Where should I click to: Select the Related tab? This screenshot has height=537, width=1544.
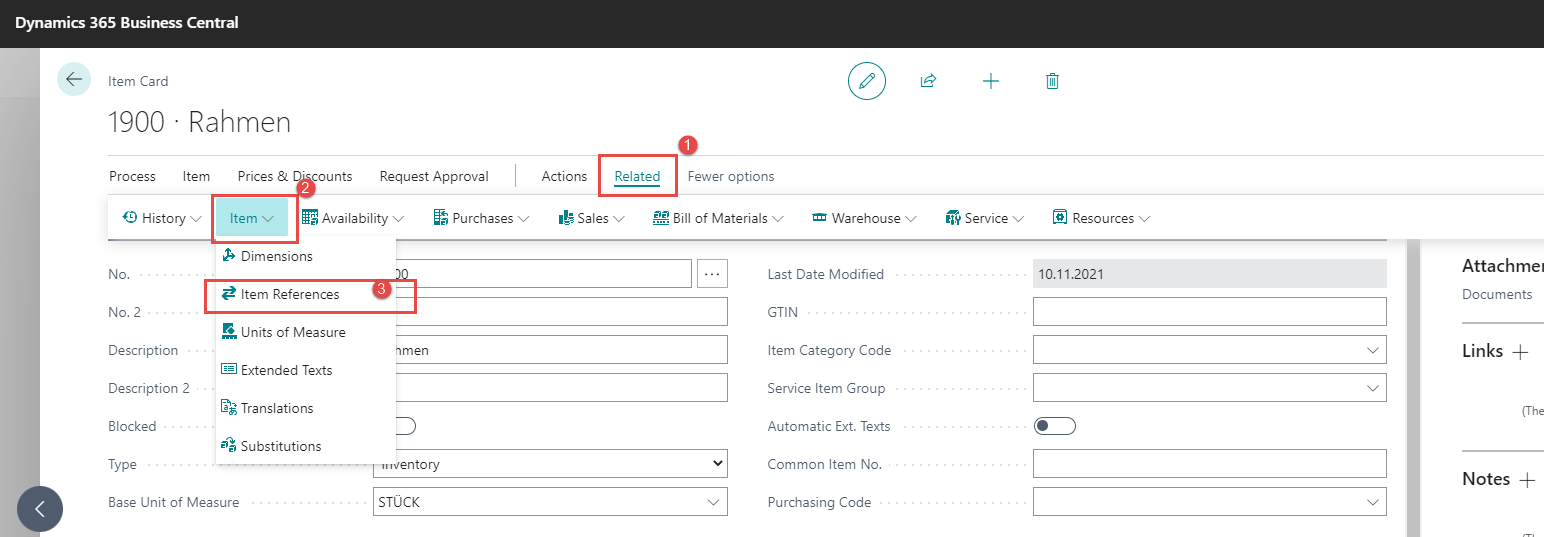637,176
